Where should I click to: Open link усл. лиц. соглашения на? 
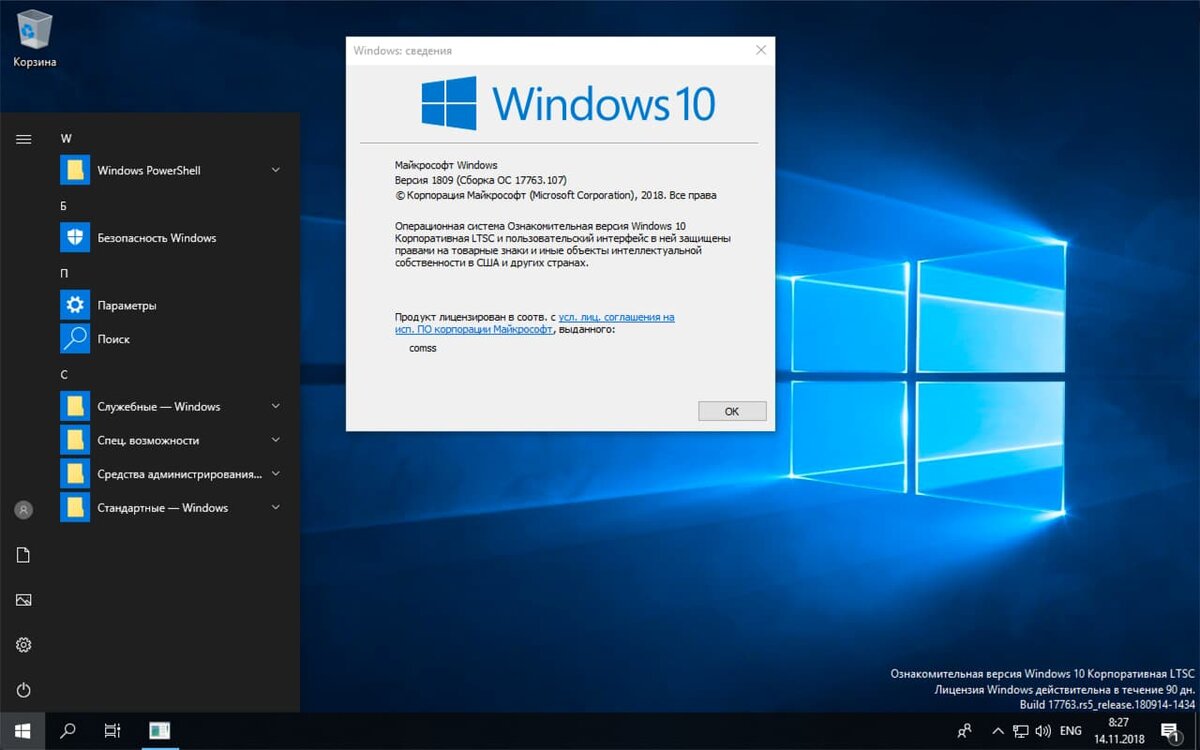coord(616,317)
